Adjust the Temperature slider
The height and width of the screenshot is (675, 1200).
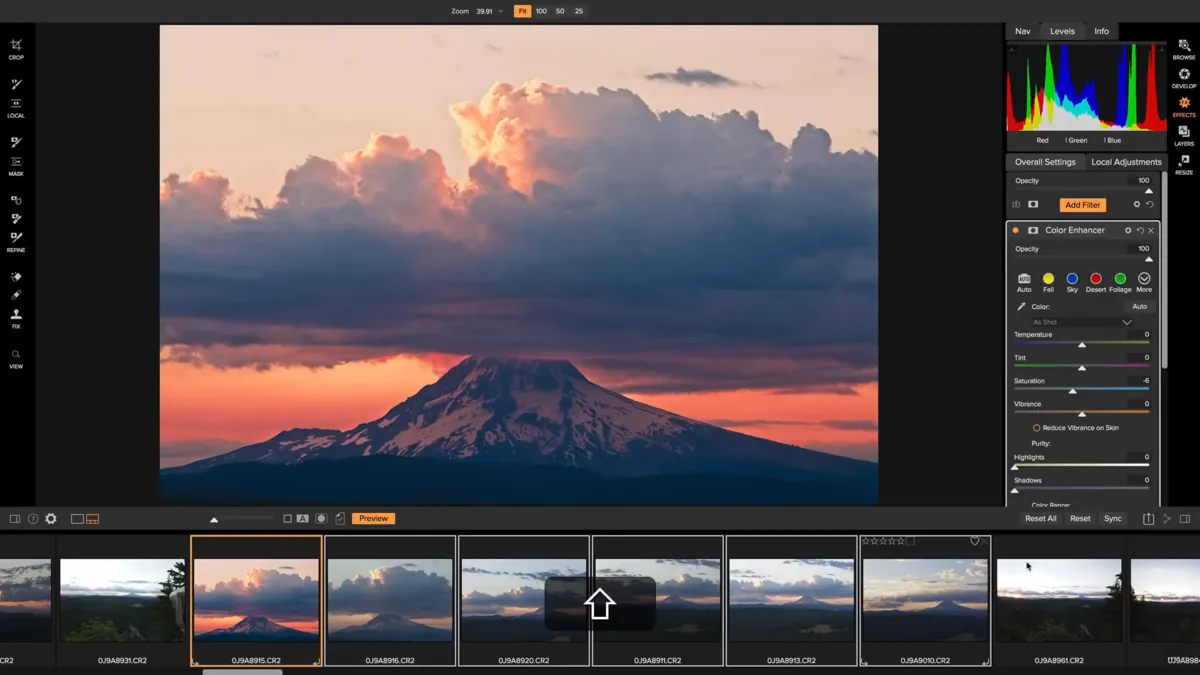point(1082,343)
